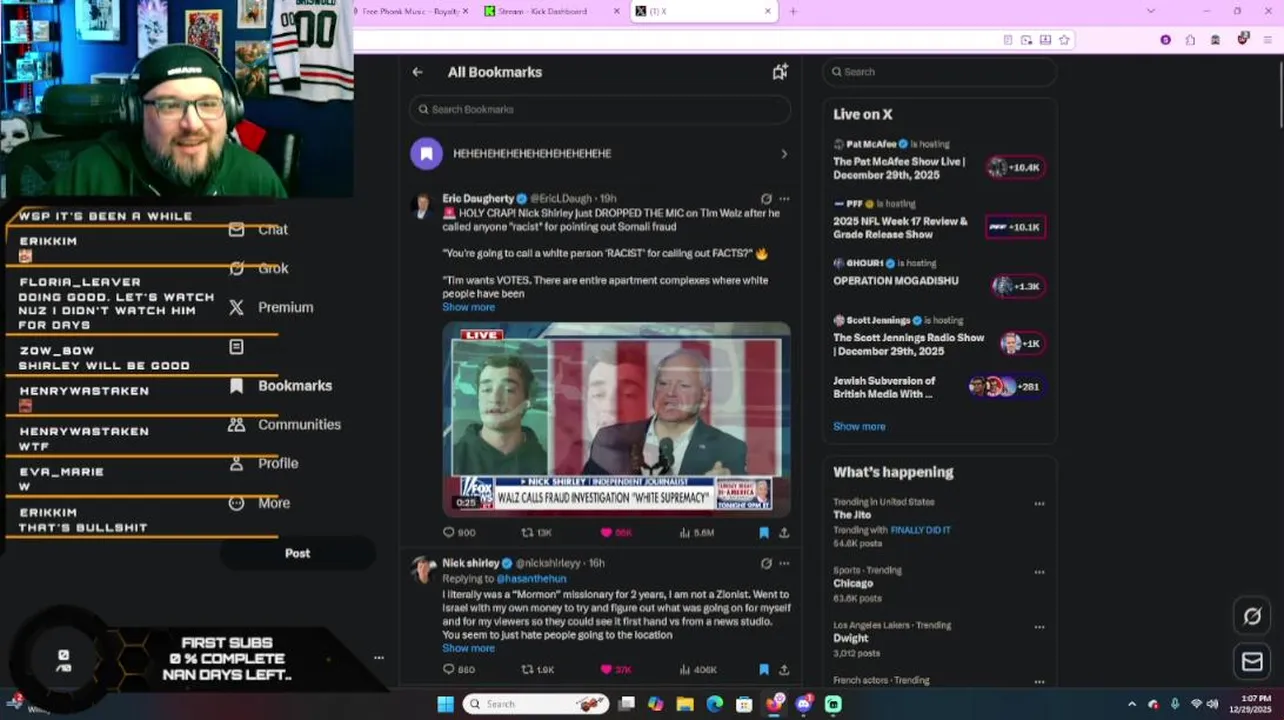Remove bookmark on Eric Daugherty post

(764, 533)
